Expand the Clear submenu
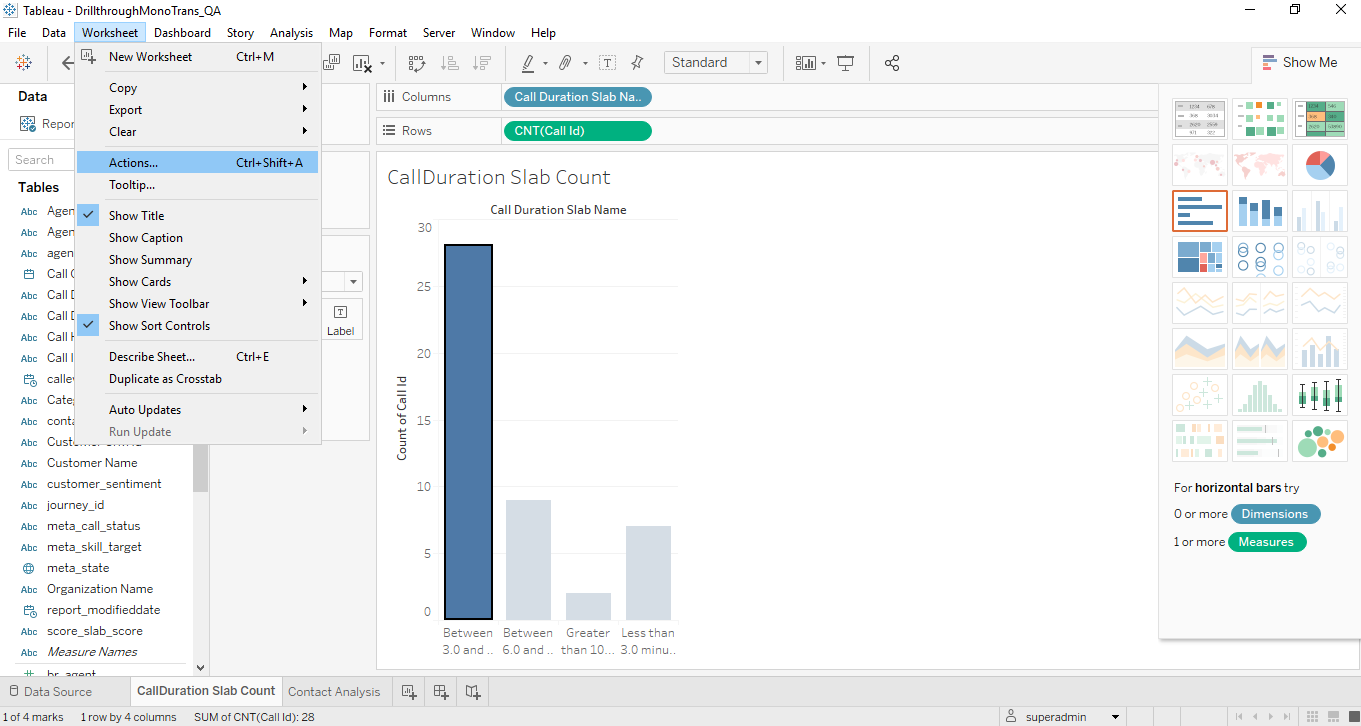 coord(198,132)
